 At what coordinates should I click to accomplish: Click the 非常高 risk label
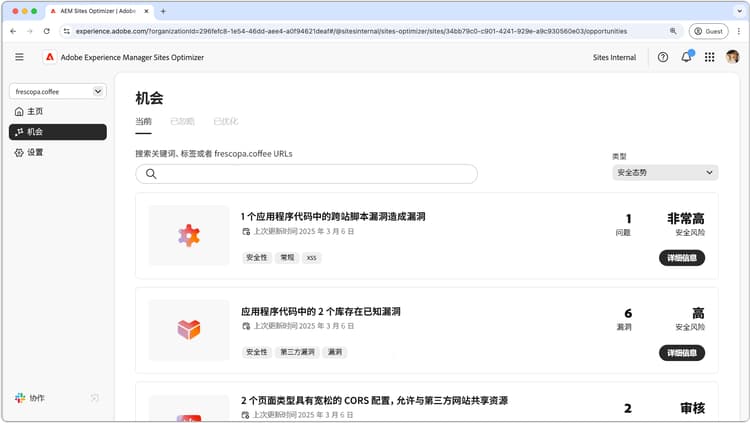tap(686, 219)
